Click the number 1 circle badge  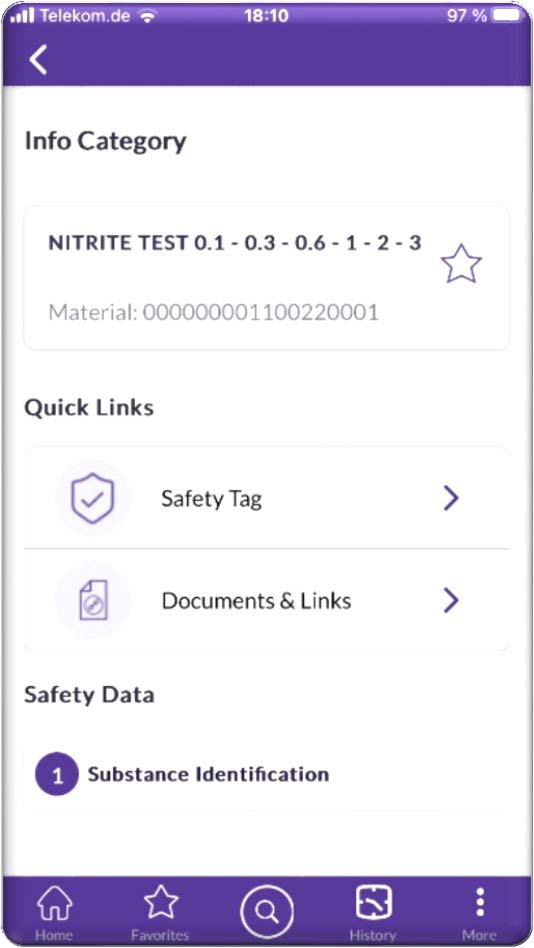(57, 774)
